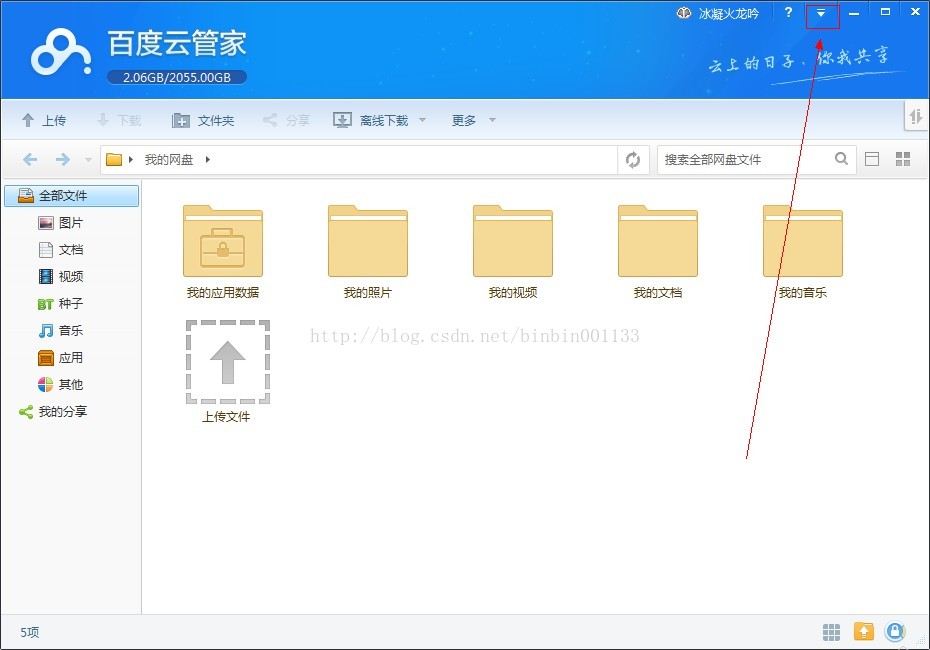Click the 上传文件 upload placeholder
The width and height of the screenshot is (930, 650).
pyautogui.click(x=227, y=371)
